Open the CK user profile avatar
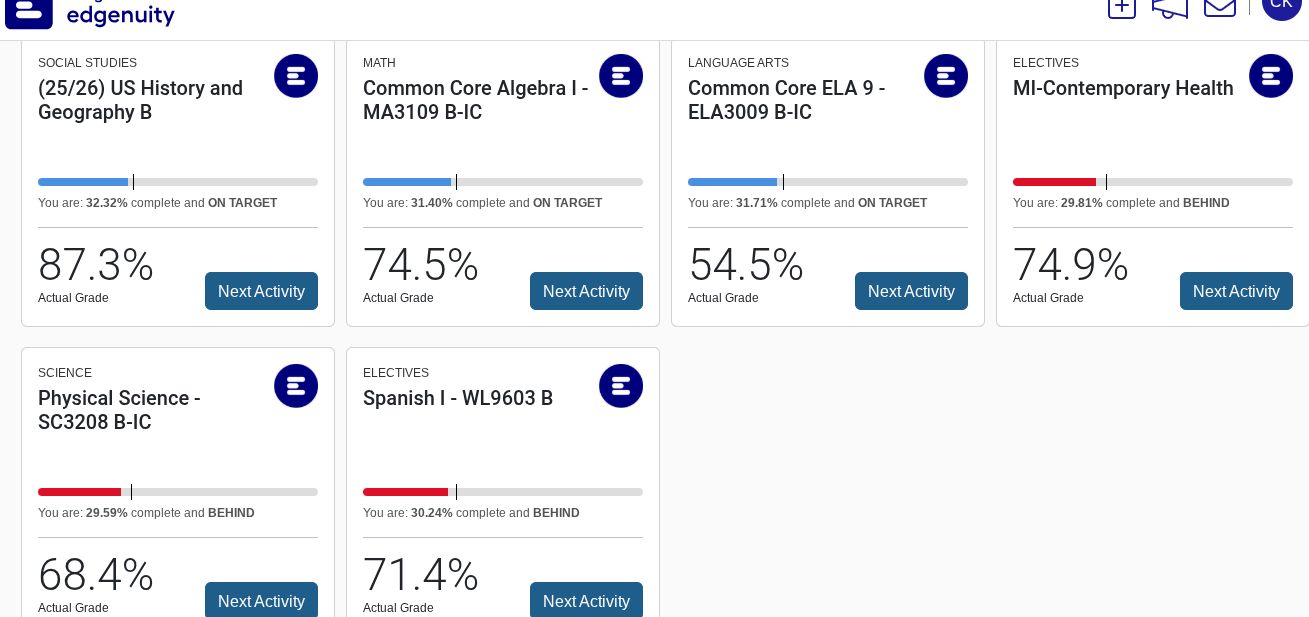 click(1281, 5)
